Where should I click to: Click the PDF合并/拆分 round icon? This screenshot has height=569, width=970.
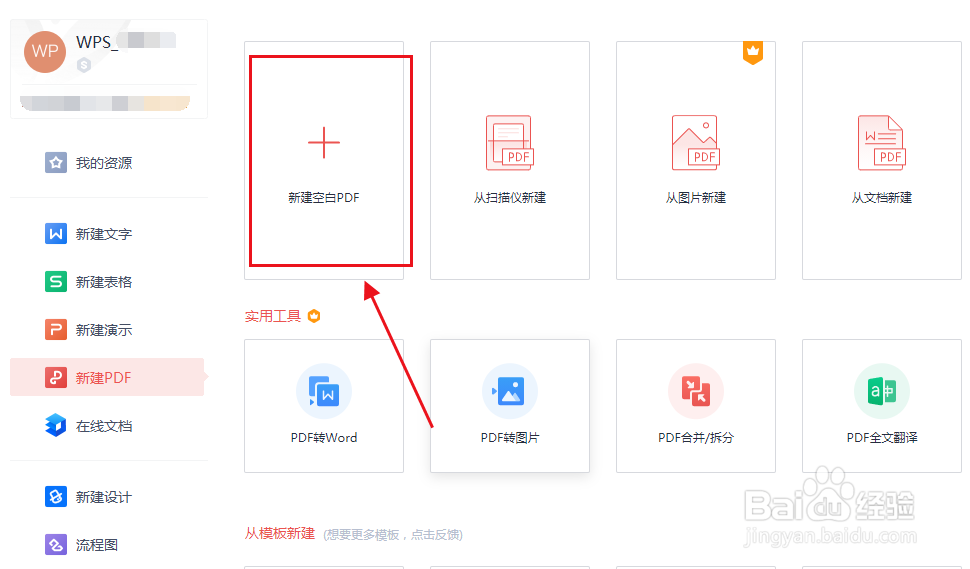pyautogui.click(x=696, y=391)
